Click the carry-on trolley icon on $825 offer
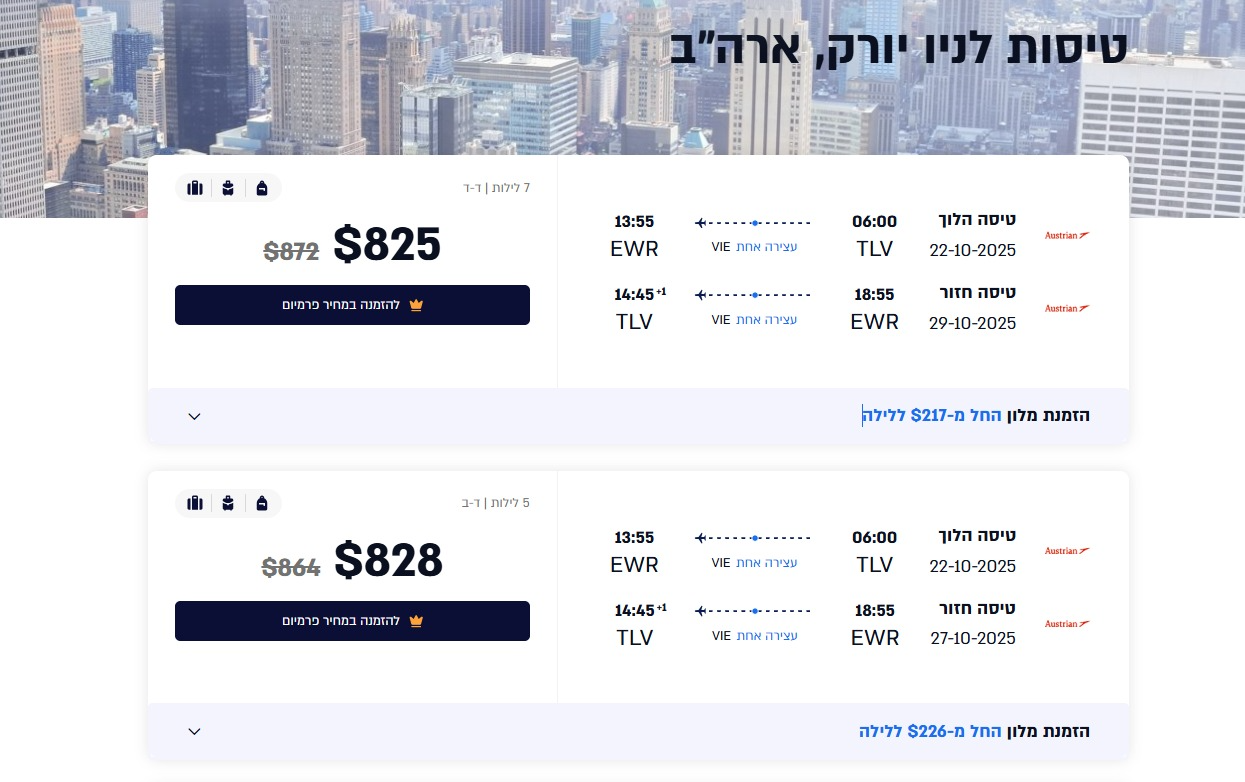Screen dimensions: 1245x782 click(228, 188)
